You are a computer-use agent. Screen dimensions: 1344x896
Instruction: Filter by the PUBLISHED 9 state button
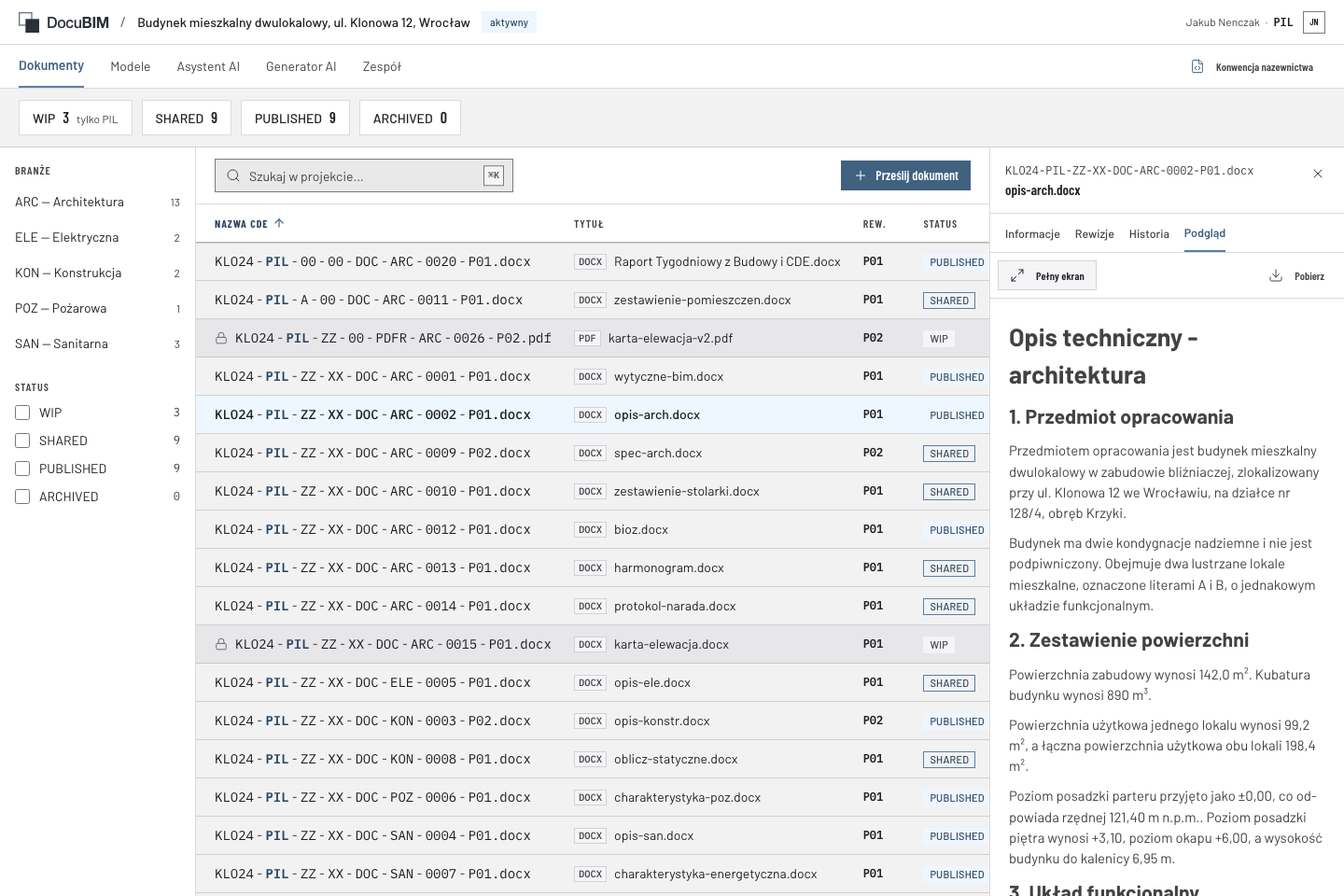(295, 118)
